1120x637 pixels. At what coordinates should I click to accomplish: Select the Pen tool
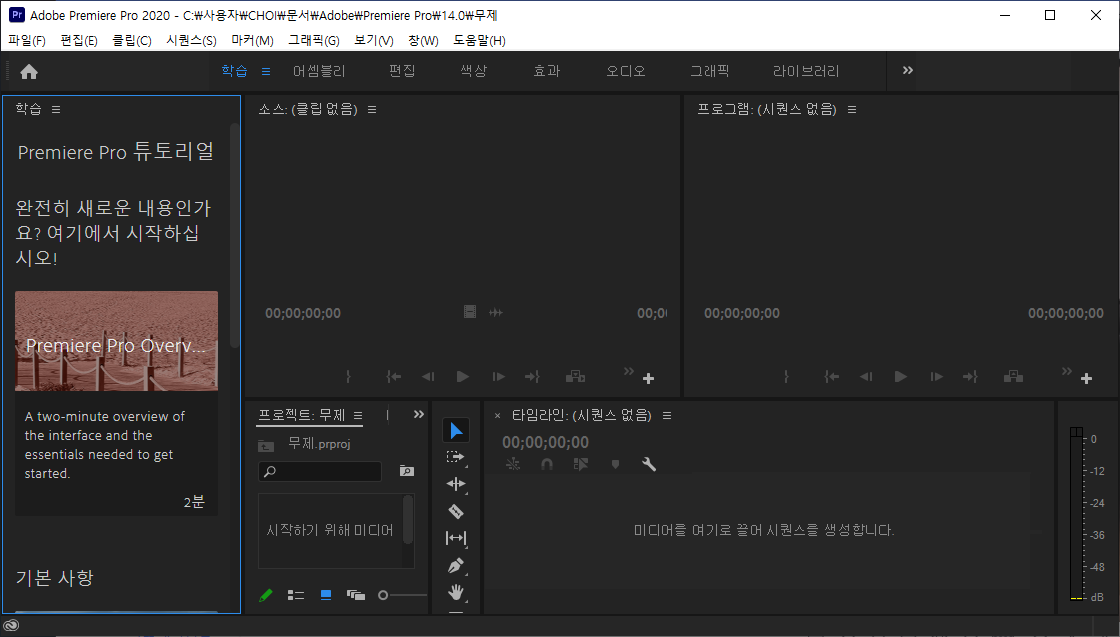coord(456,566)
